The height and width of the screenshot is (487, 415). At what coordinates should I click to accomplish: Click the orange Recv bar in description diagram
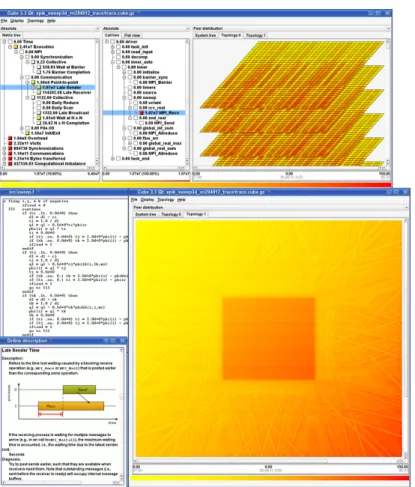(71, 406)
